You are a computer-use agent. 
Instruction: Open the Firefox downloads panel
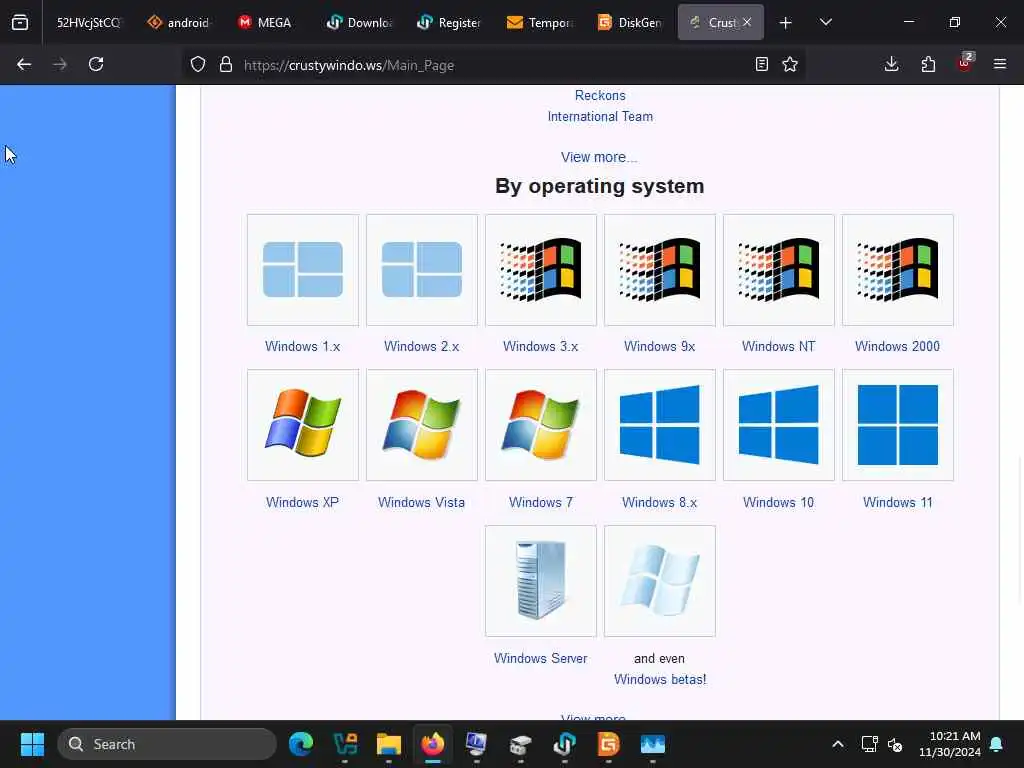click(x=891, y=64)
